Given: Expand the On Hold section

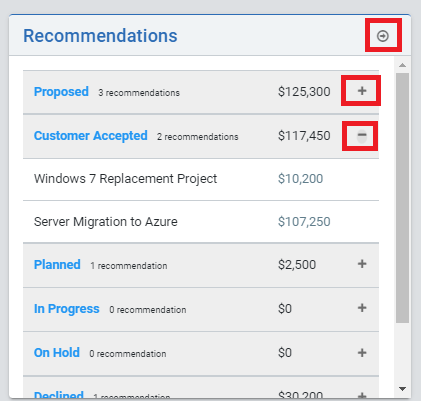Looking at the screenshot, I should point(362,353).
